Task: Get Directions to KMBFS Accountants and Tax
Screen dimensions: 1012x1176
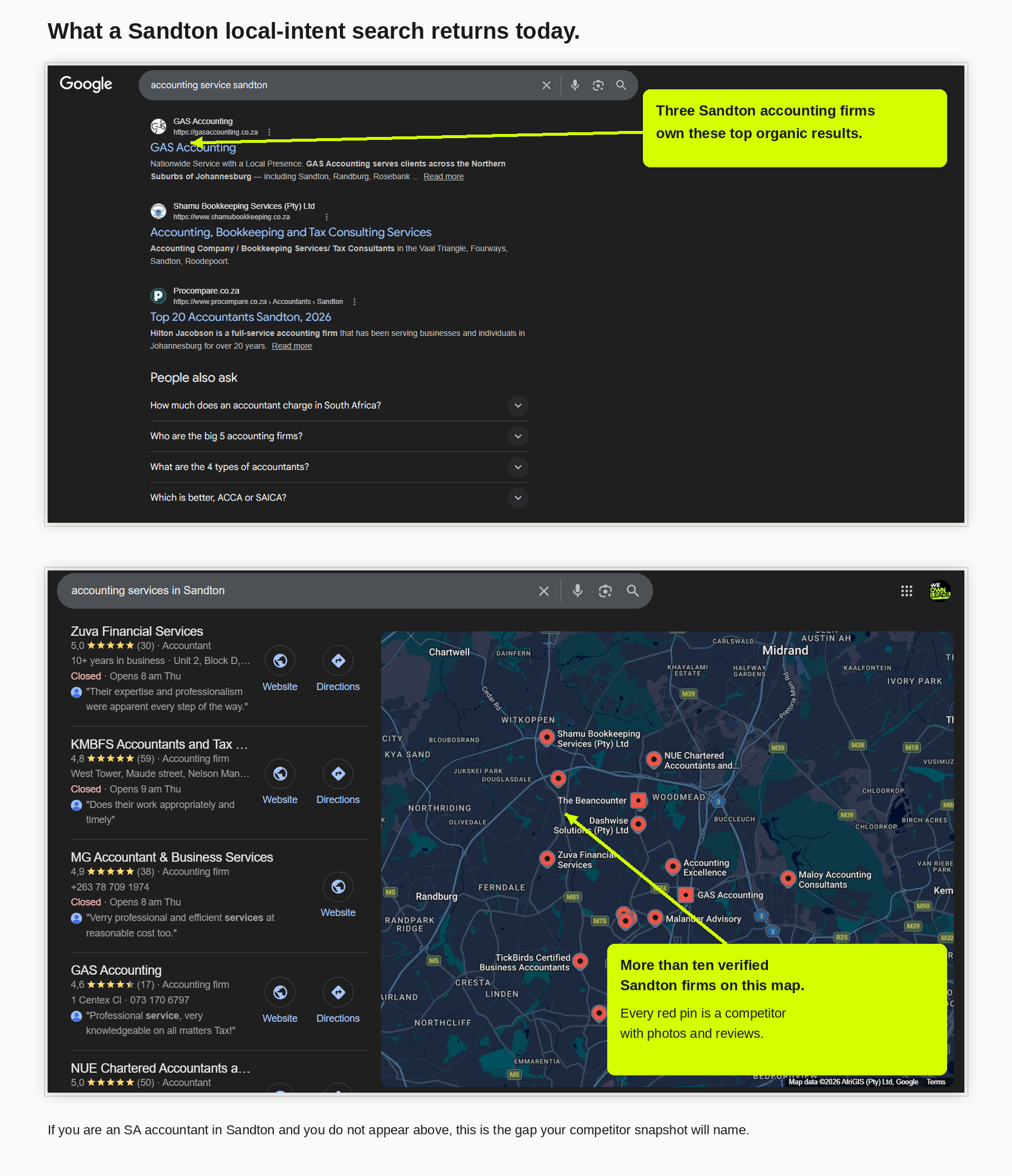Action: [x=338, y=782]
